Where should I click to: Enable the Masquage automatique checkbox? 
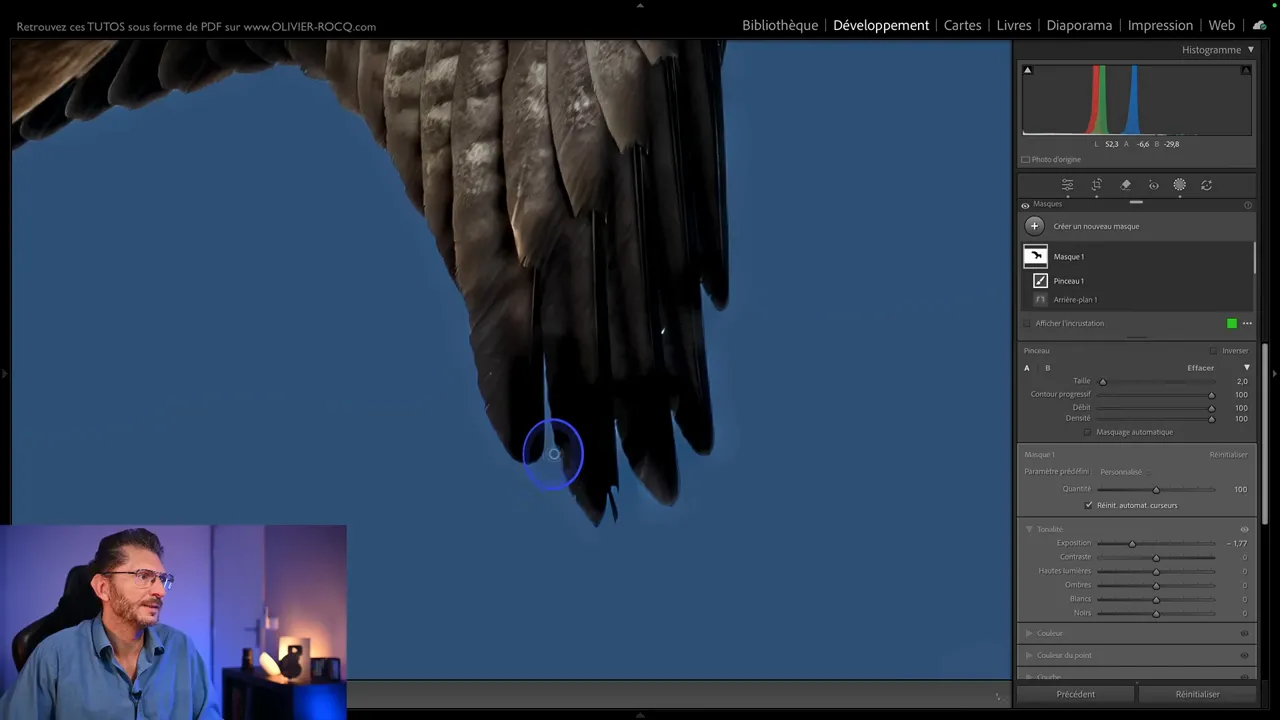pyautogui.click(x=1088, y=432)
